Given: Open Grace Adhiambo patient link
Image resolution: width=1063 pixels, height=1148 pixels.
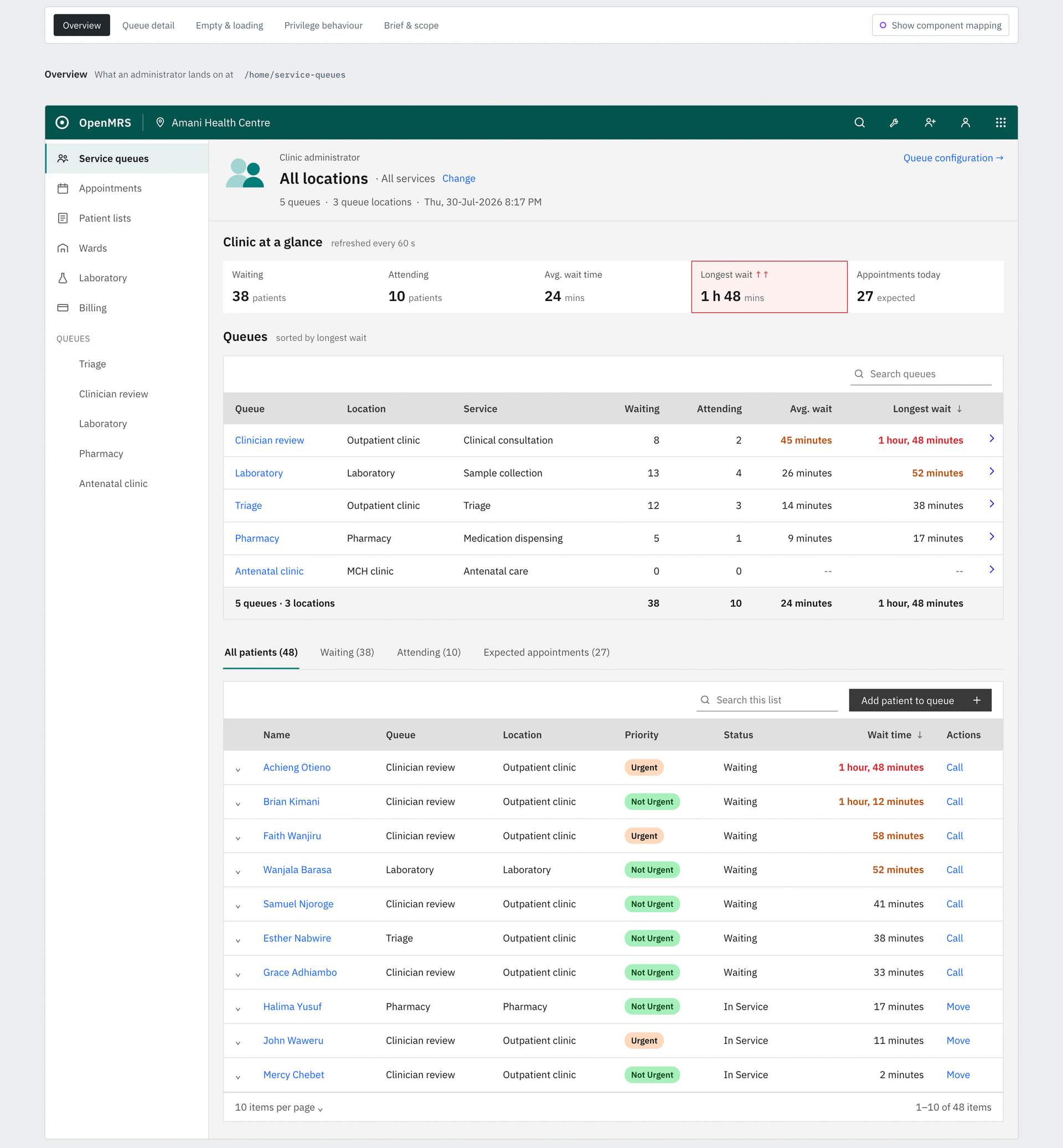Looking at the screenshot, I should tap(300, 973).
